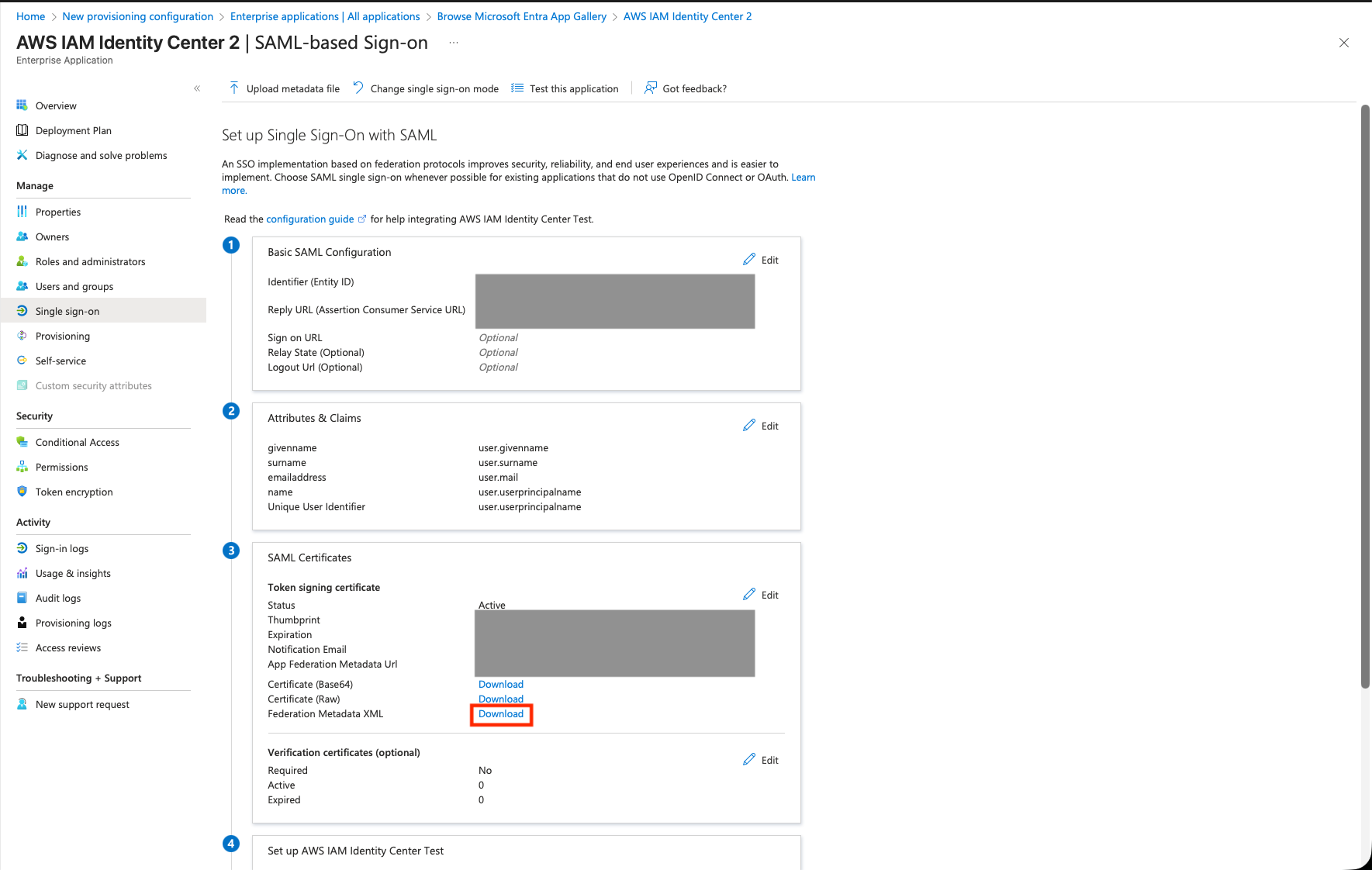Edit Basic SAML Configuration
The width and height of the screenshot is (1372, 870).
(761, 260)
